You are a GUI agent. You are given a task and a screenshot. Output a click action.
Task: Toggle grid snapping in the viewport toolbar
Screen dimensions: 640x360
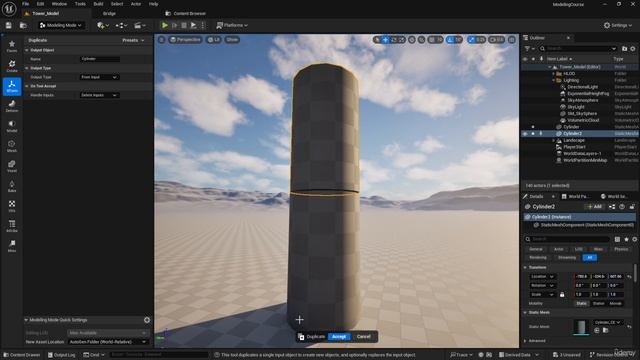(432, 40)
